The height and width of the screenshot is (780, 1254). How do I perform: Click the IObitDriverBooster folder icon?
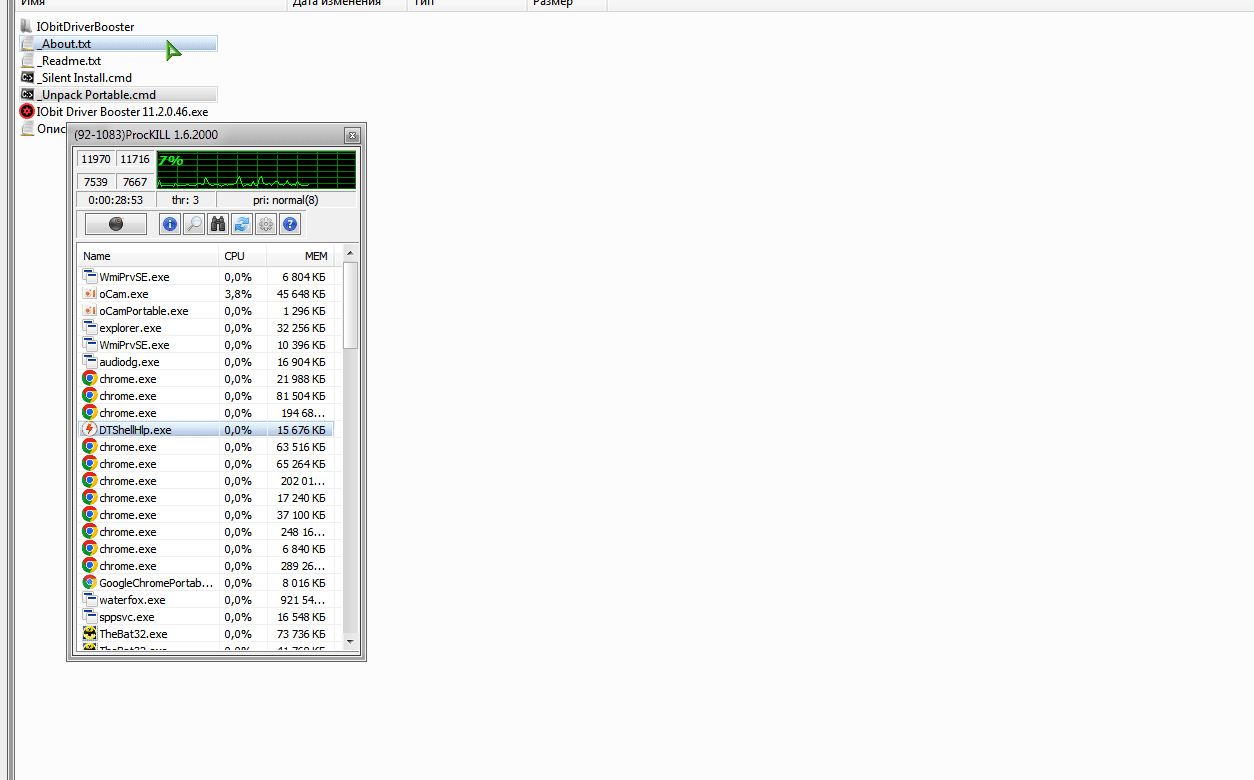click(27, 26)
